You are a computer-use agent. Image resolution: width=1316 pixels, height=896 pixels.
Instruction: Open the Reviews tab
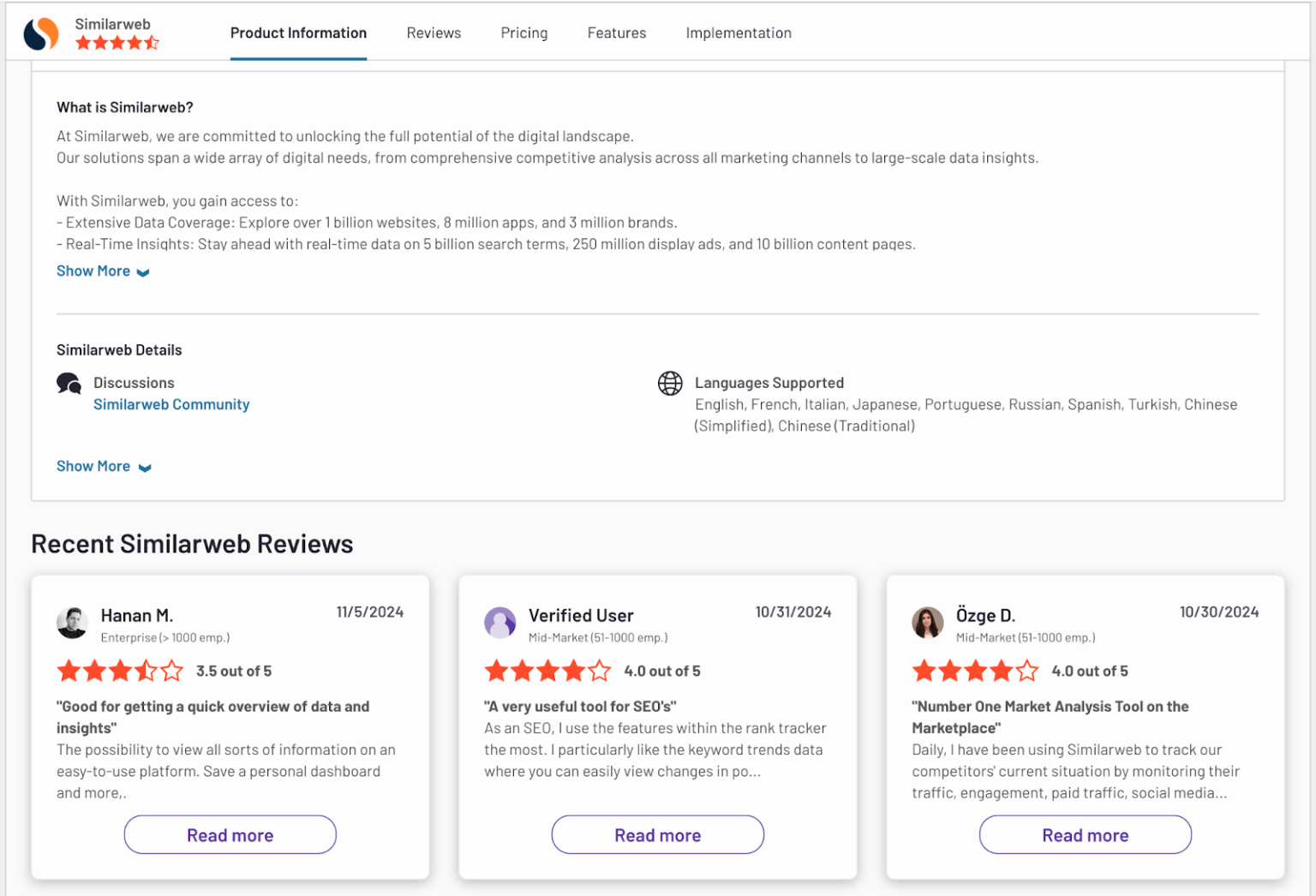(434, 33)
